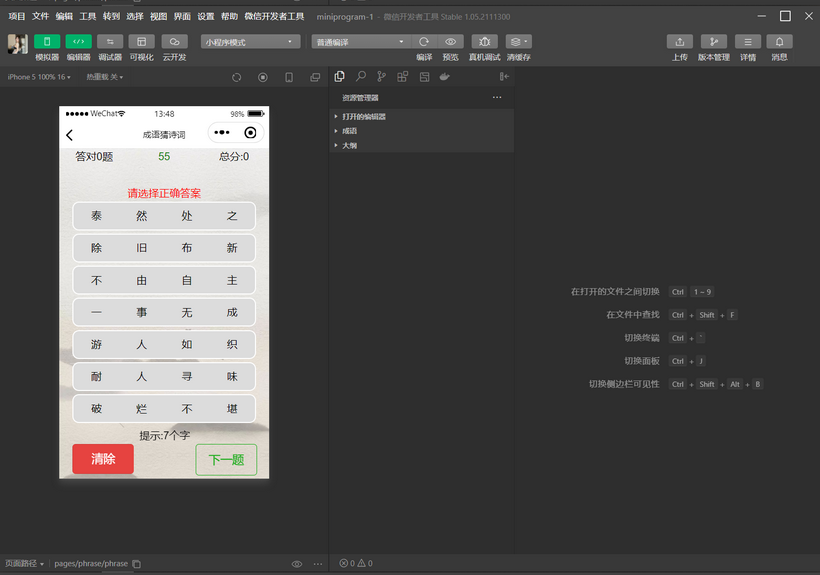Viewport: 820px width, 575px height.
Task: Open the hot reload (热重载) dropdown
Action: coord(105,77)
